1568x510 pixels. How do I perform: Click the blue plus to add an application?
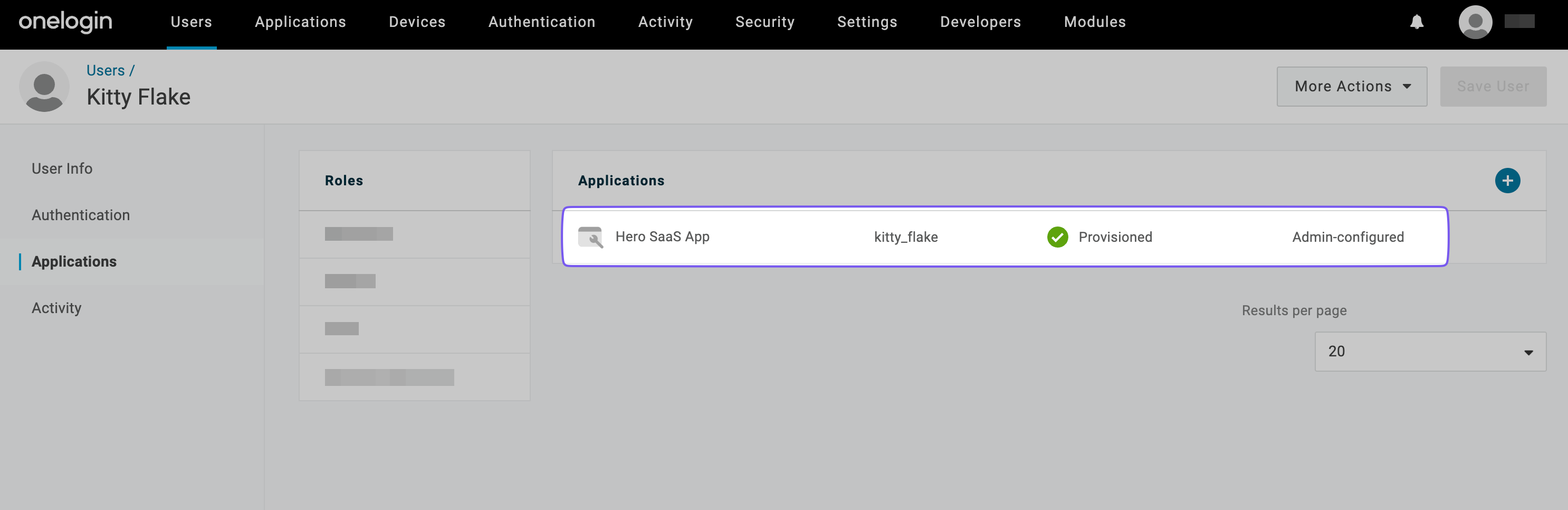pos(1508,180)
